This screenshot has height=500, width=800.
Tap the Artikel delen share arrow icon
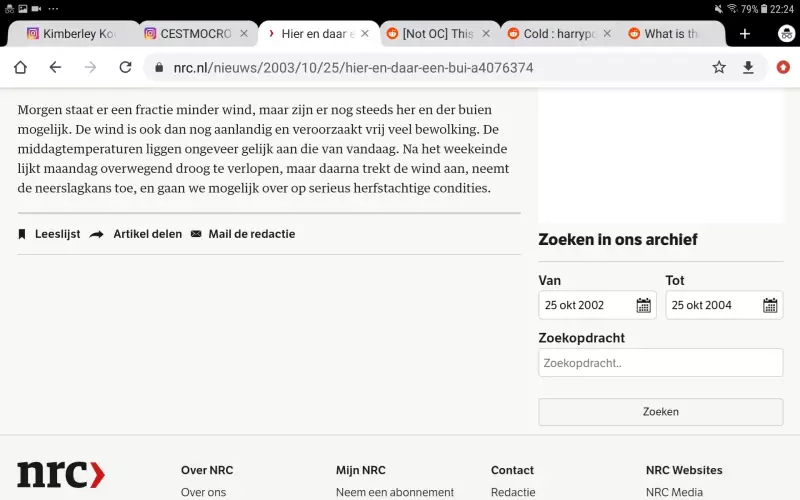(96, 234)
